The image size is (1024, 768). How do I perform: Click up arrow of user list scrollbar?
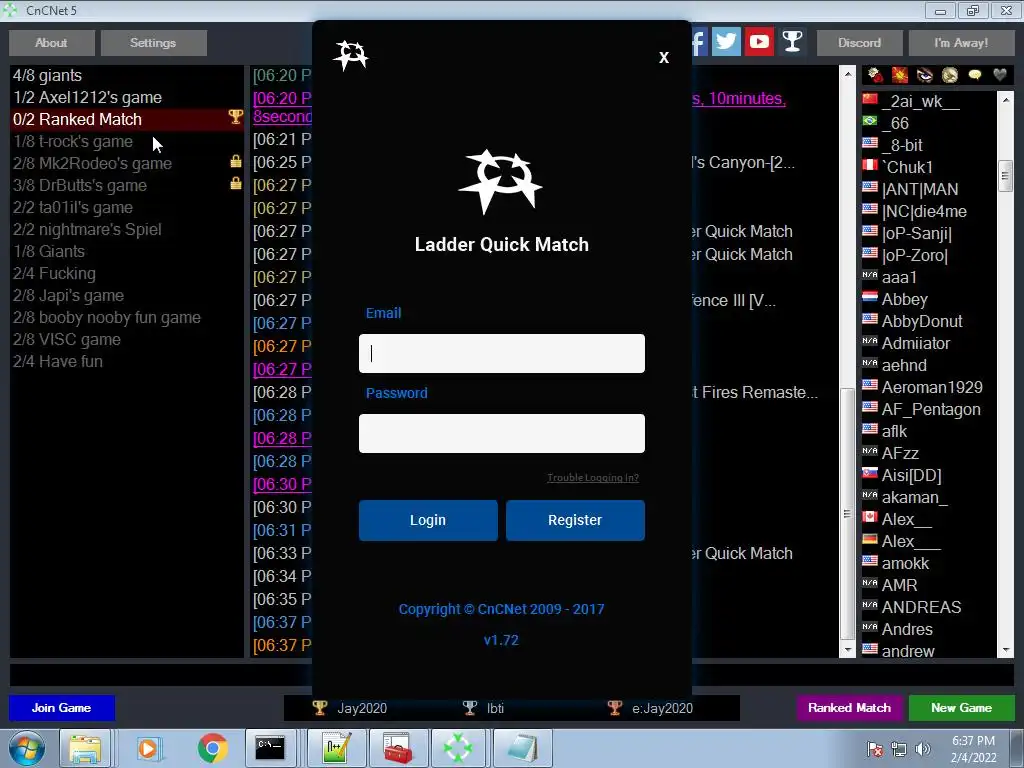tap(1006, 100)
